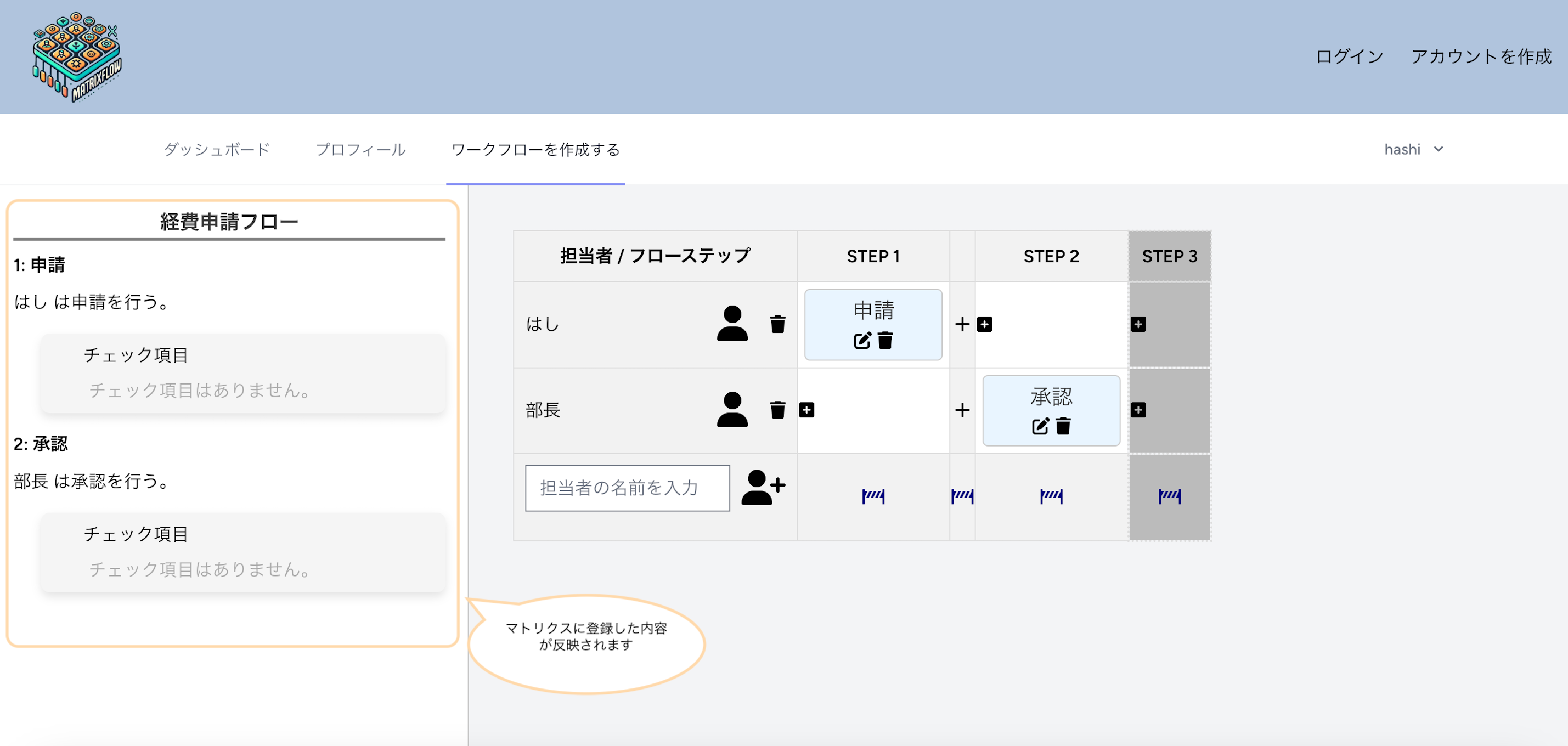The image size is (1568, 746).
Task: Delete the 申請 task using its trash icon
Action: point(884,340)
